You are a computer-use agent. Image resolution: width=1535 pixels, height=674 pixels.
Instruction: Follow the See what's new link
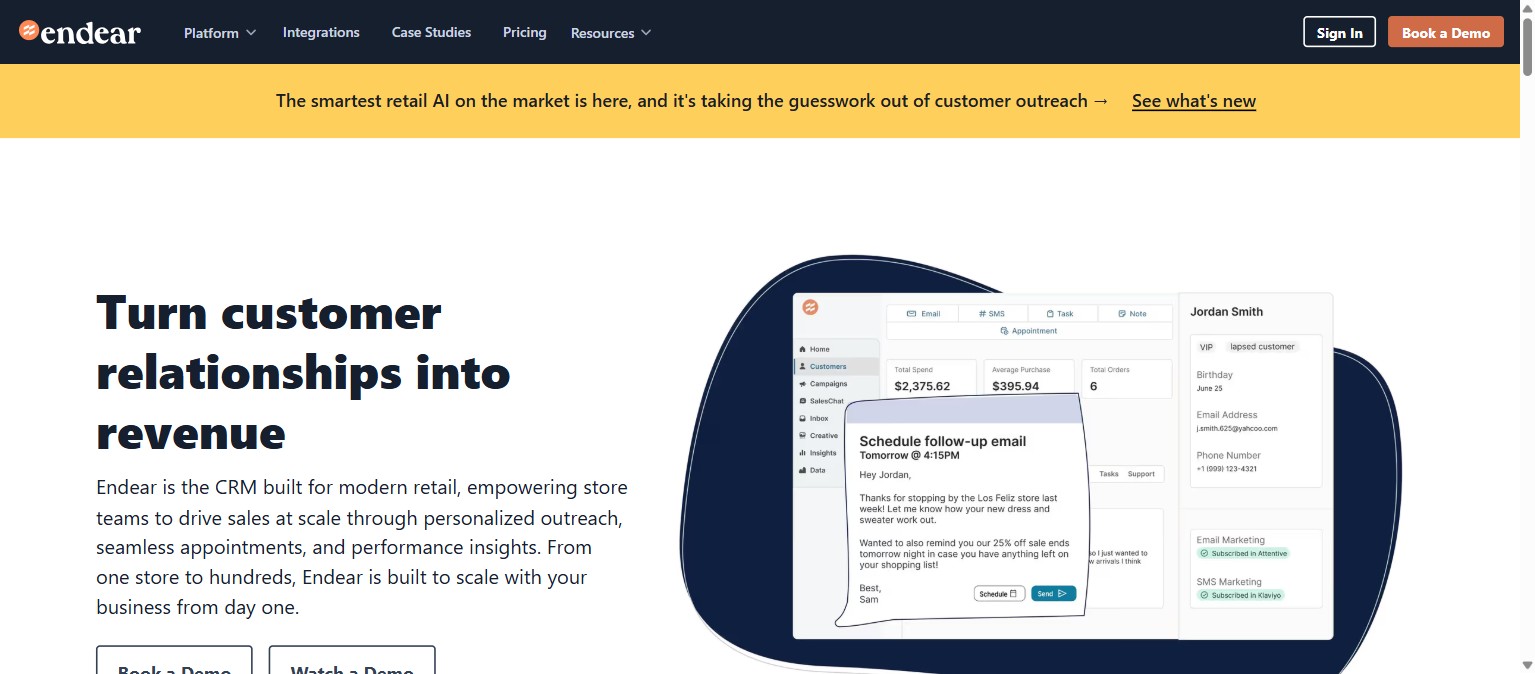point(1193,101)
